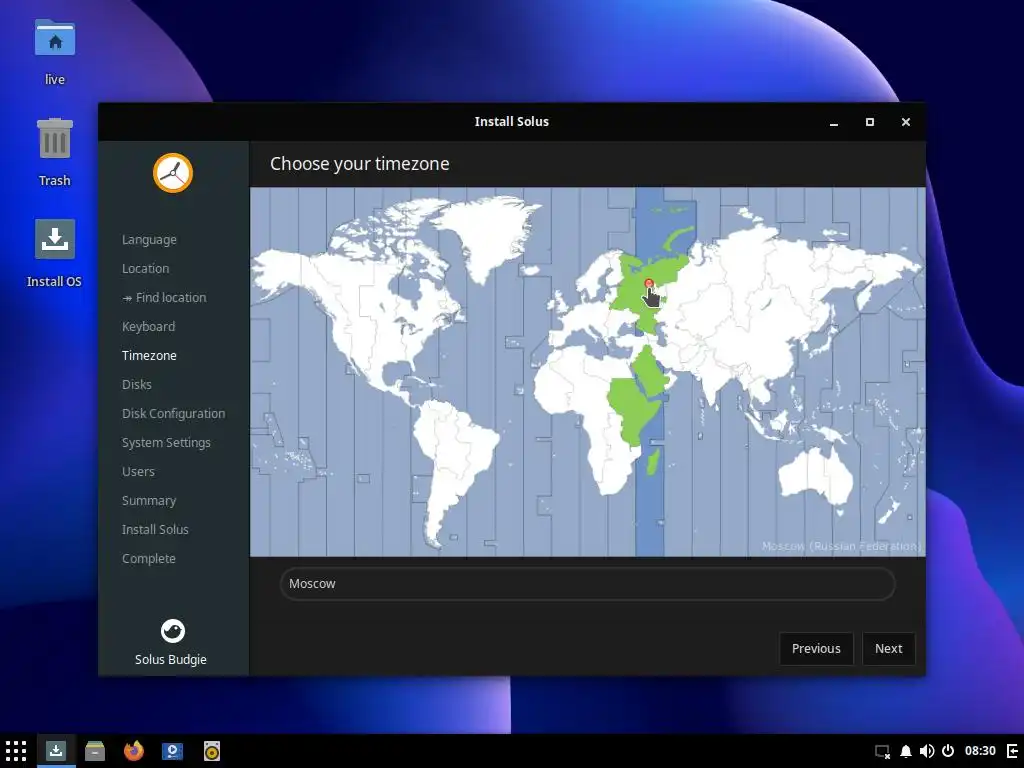Go to the Keyboard step
The image size is (1024, 768).
click(148, 327)
